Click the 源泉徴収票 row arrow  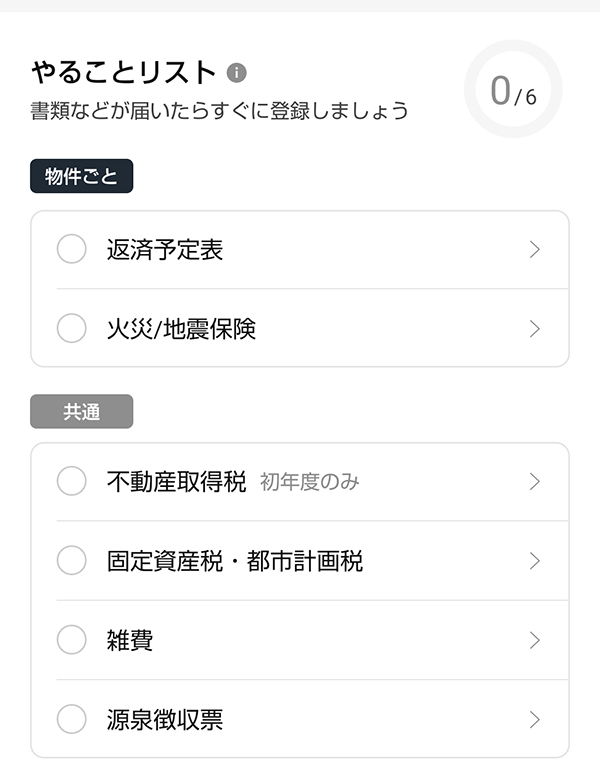[x=534, y=719]
